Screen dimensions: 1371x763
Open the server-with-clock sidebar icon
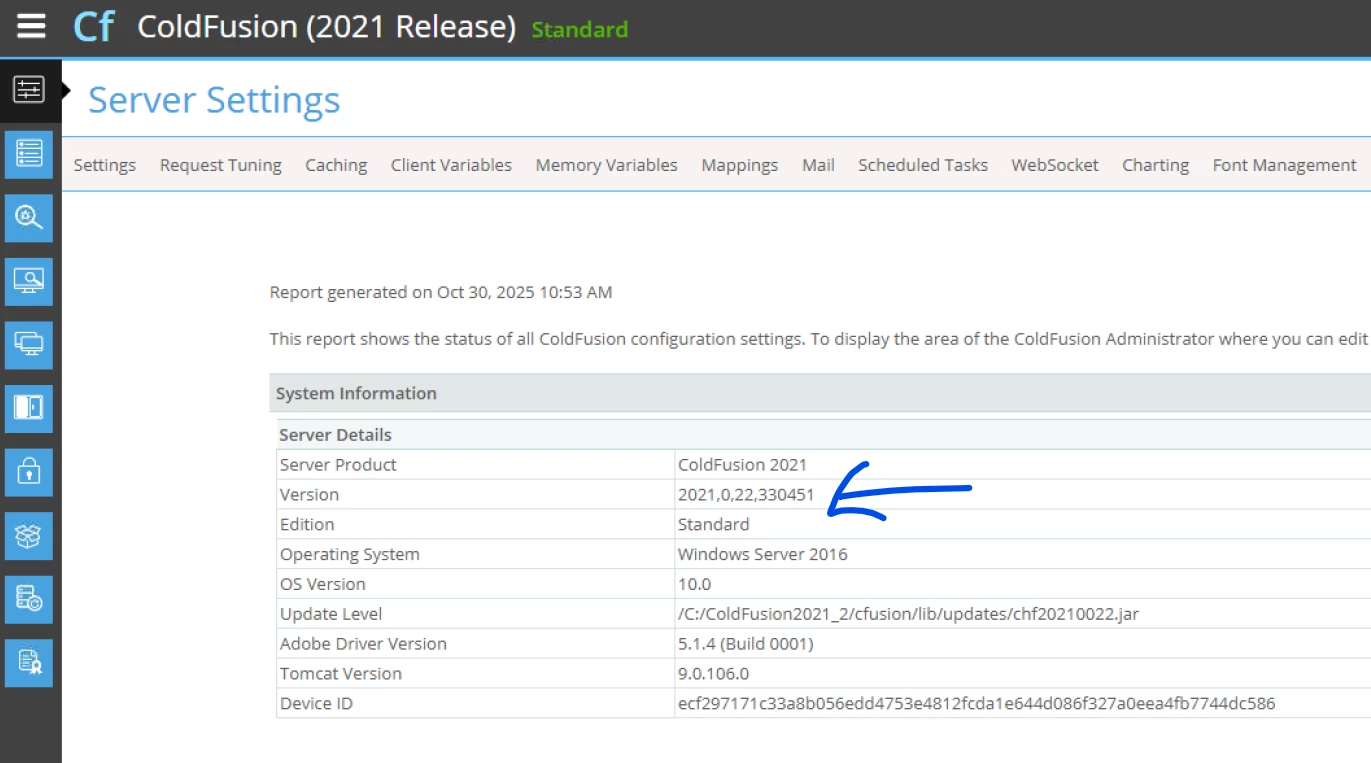point(28,599)
